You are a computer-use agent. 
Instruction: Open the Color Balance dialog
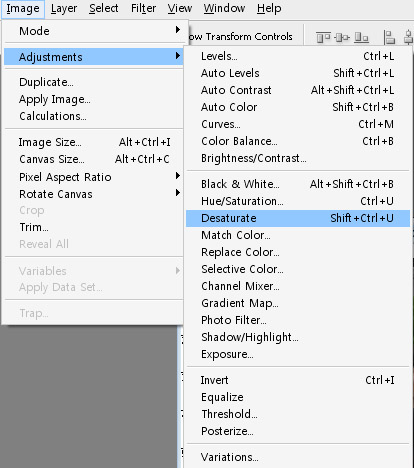coord(298,141)
